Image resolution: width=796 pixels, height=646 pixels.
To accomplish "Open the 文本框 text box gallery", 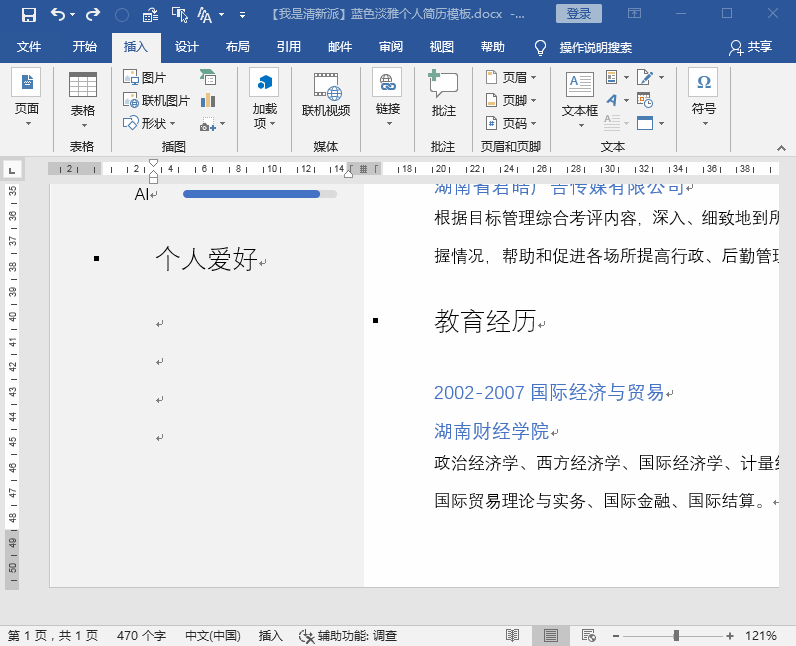I will (x=580, y=99).
